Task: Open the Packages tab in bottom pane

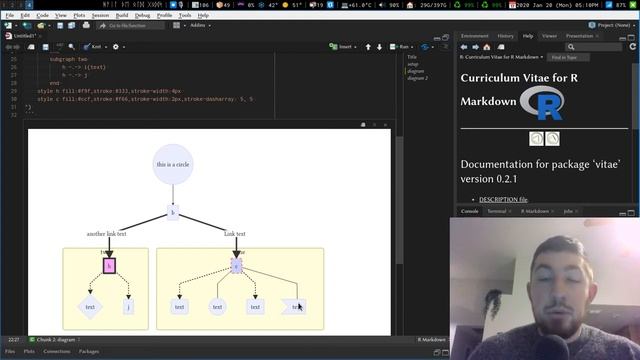Action: coord(89,351)
